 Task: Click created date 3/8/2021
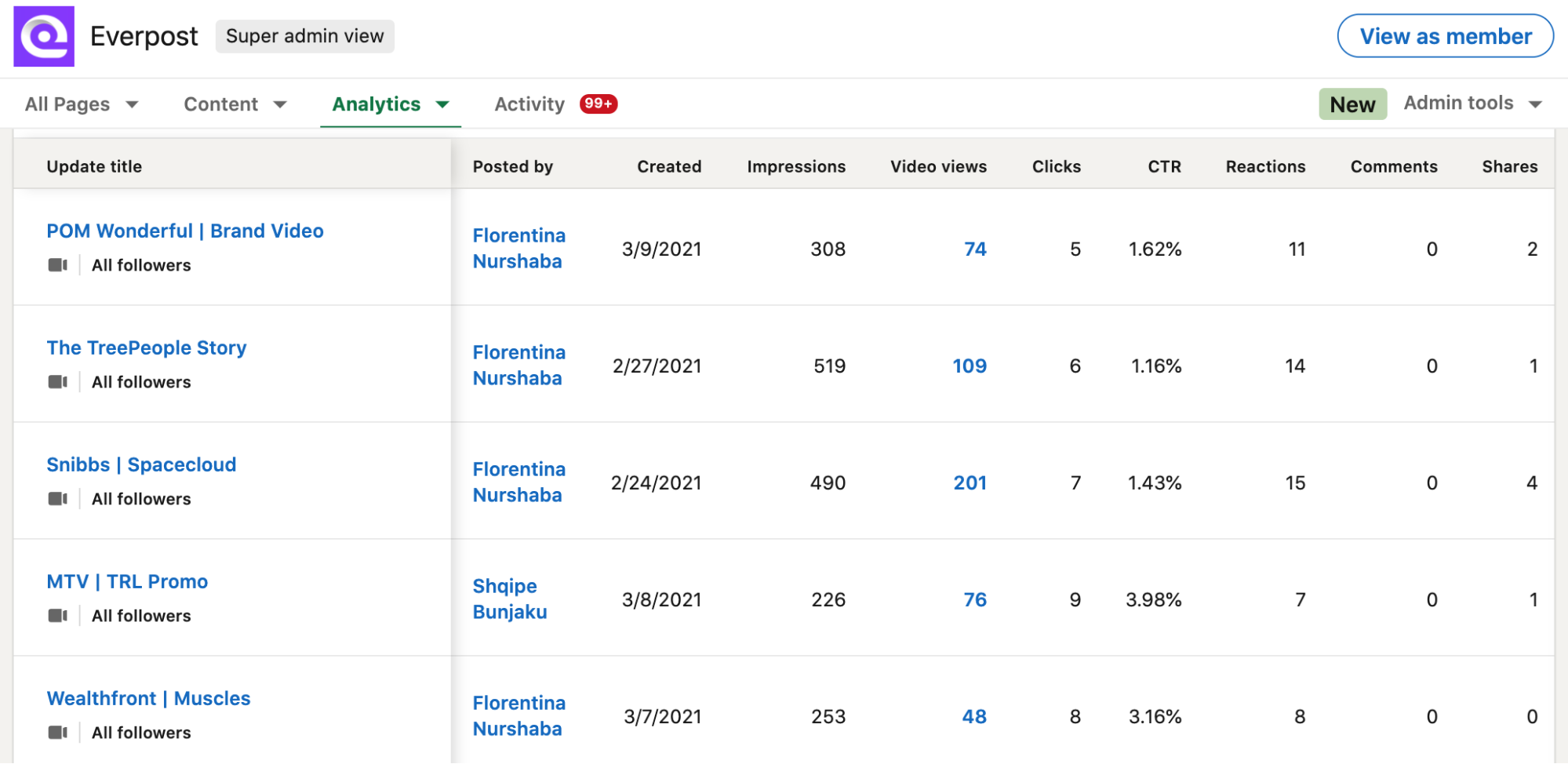pyautogui.click(x=662, y=600)
